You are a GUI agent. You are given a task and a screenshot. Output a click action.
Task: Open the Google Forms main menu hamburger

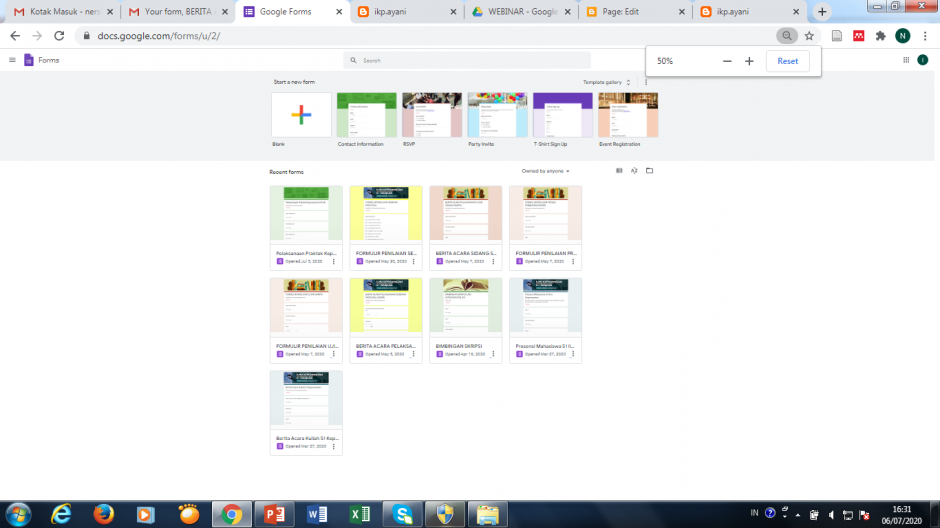tap(12, 60)
